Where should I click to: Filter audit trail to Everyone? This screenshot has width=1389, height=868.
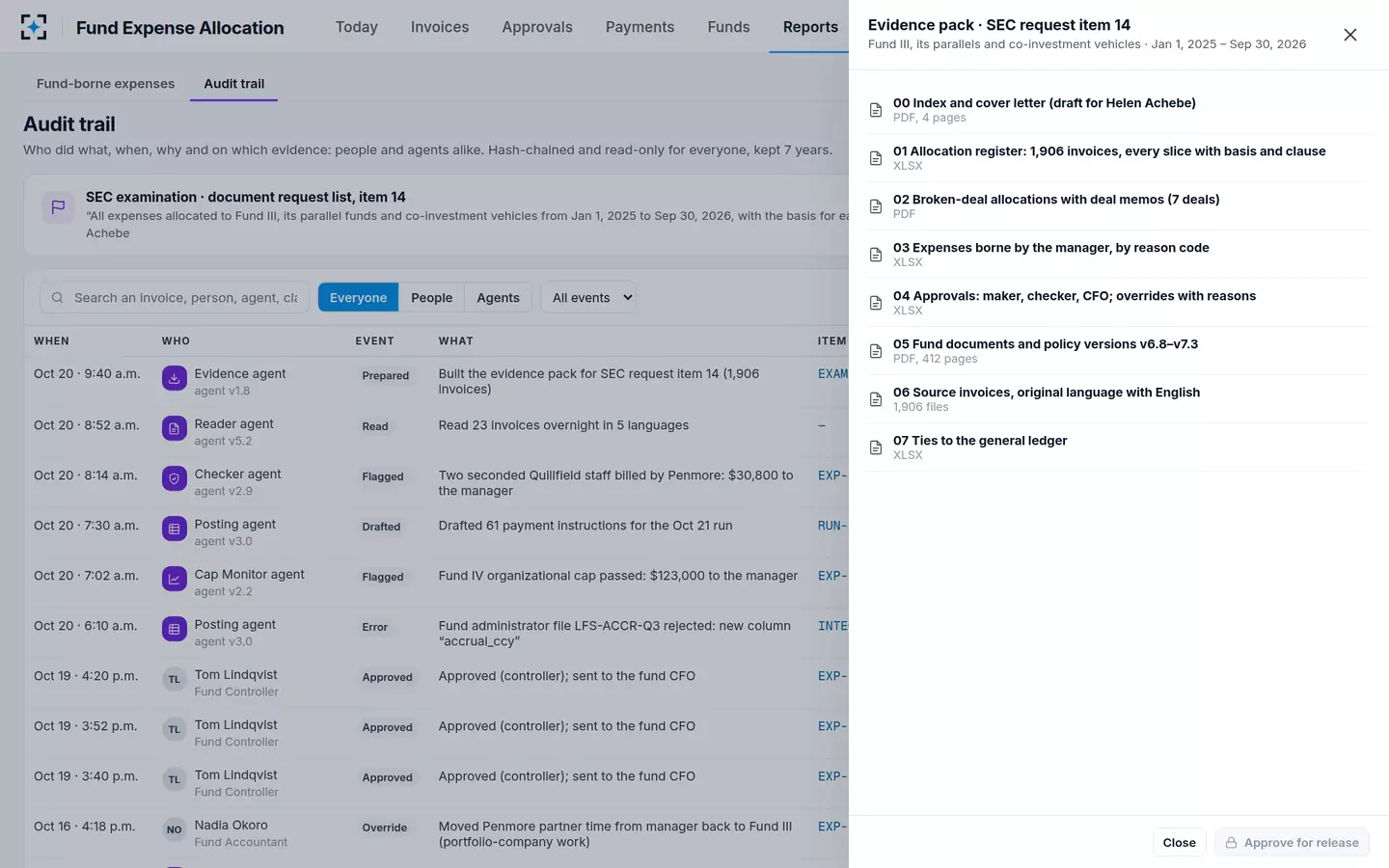click(358, 298)
